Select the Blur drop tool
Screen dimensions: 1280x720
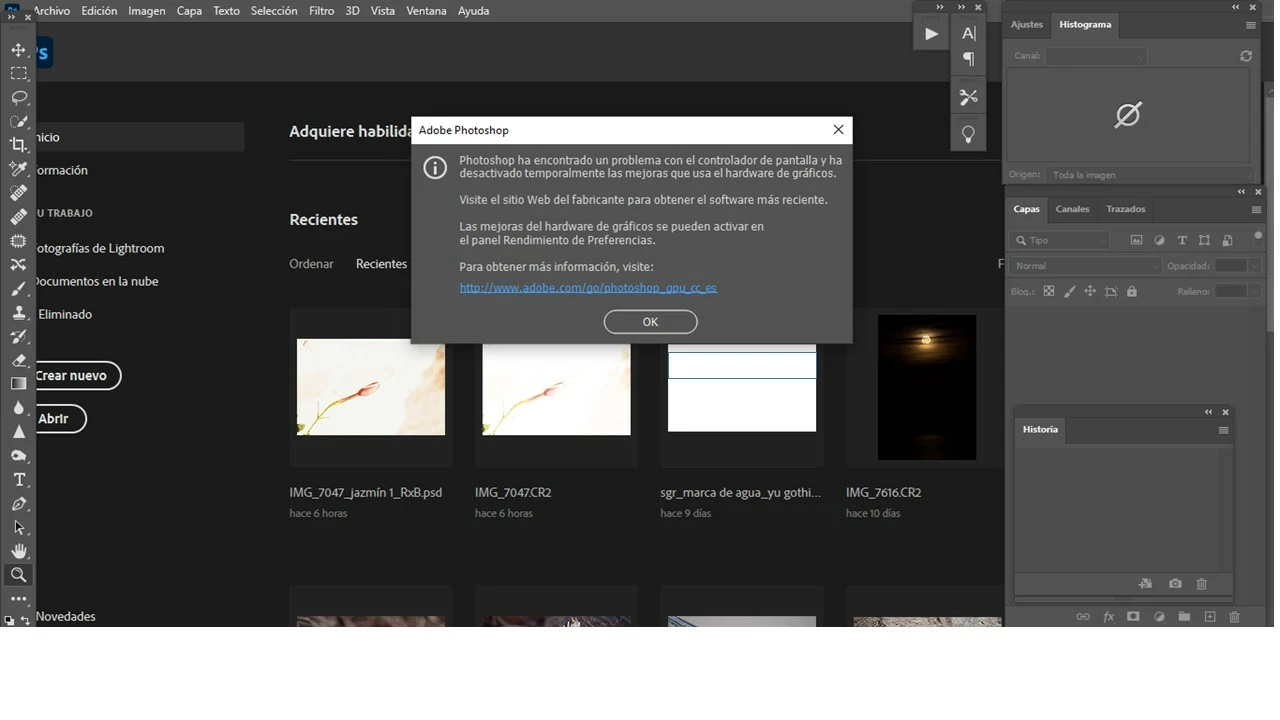pyautogui.click(x=18, y=408)
